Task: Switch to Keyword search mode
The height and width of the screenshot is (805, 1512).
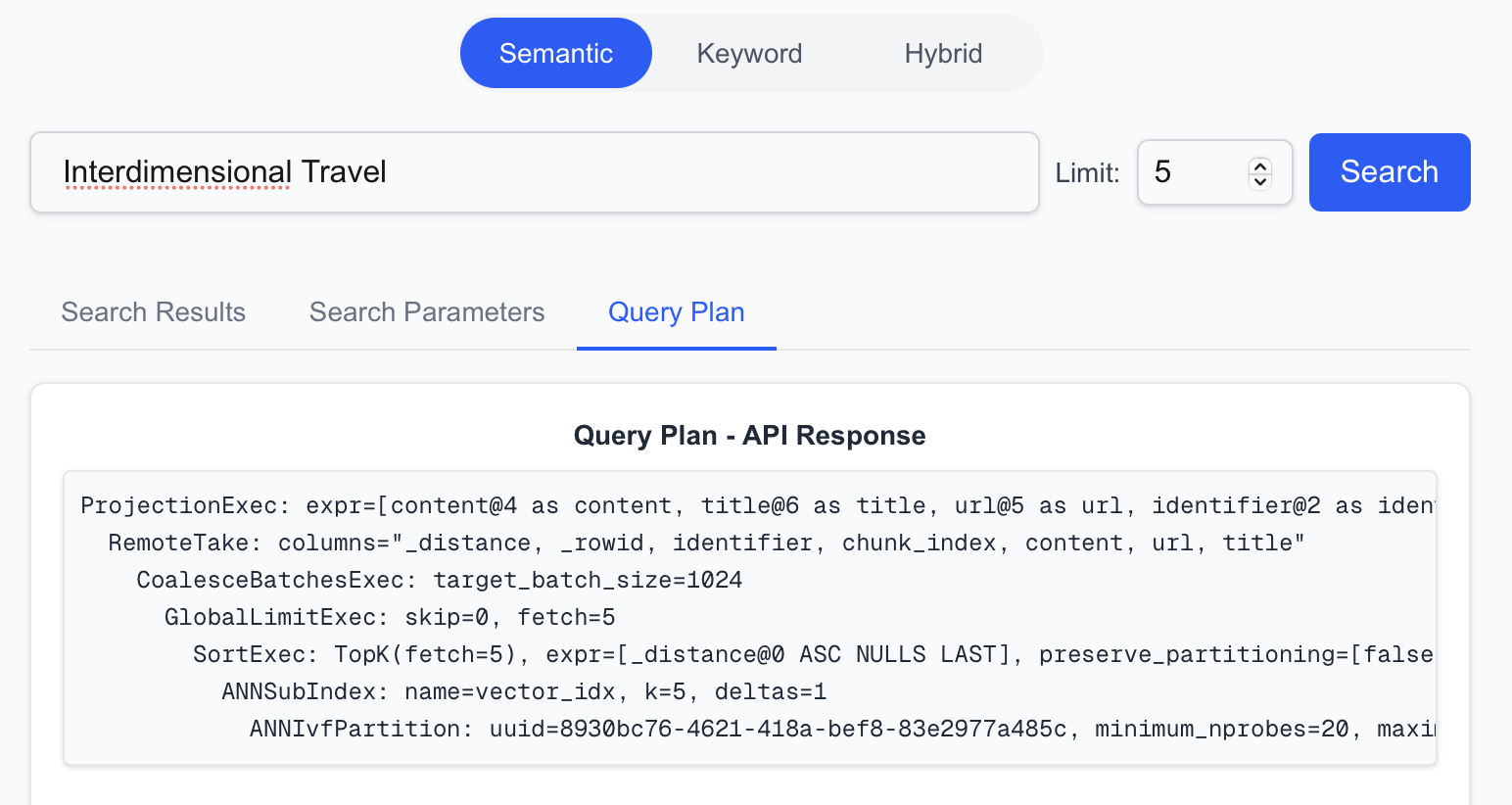Action: pyautogui.click(x=749, y=53)
